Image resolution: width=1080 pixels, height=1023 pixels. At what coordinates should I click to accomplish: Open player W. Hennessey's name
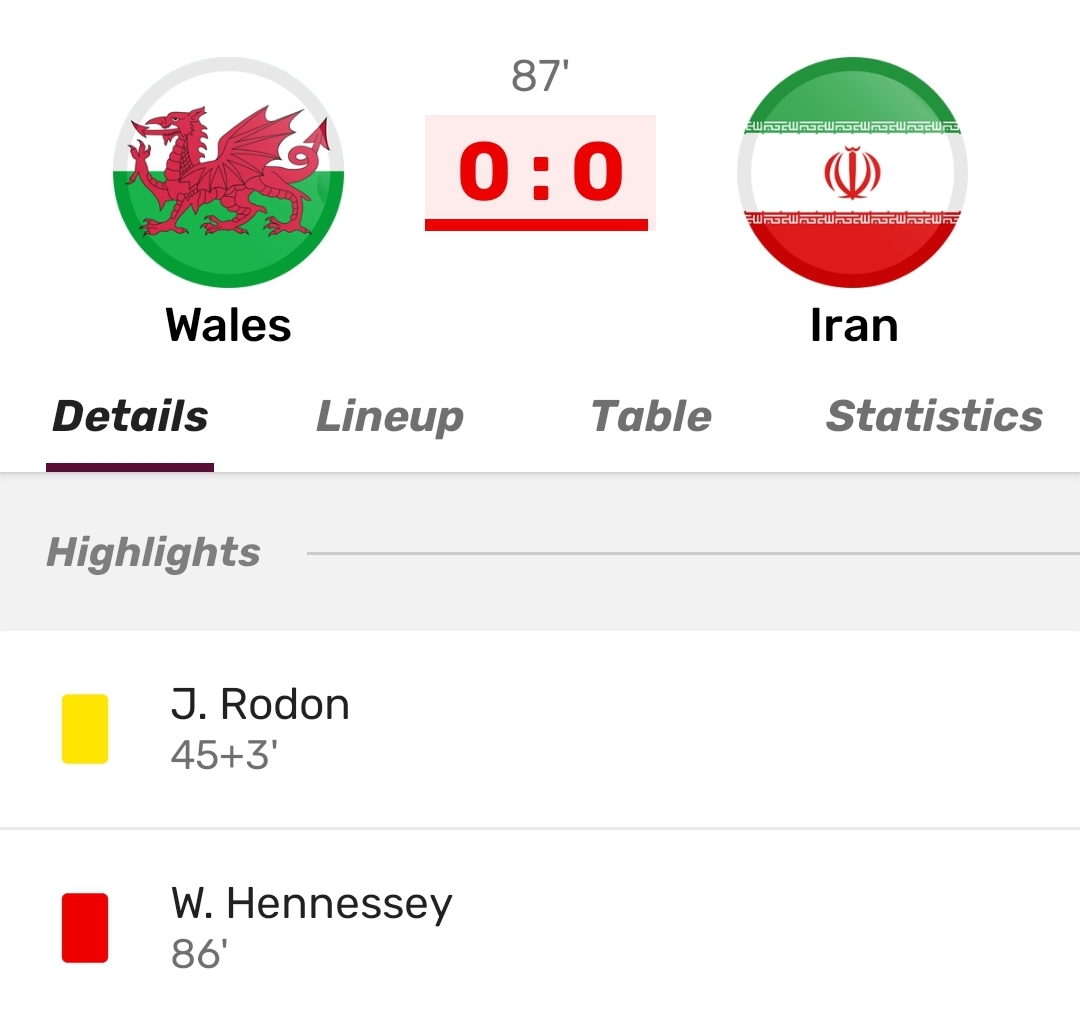click(x=311, y=904)
